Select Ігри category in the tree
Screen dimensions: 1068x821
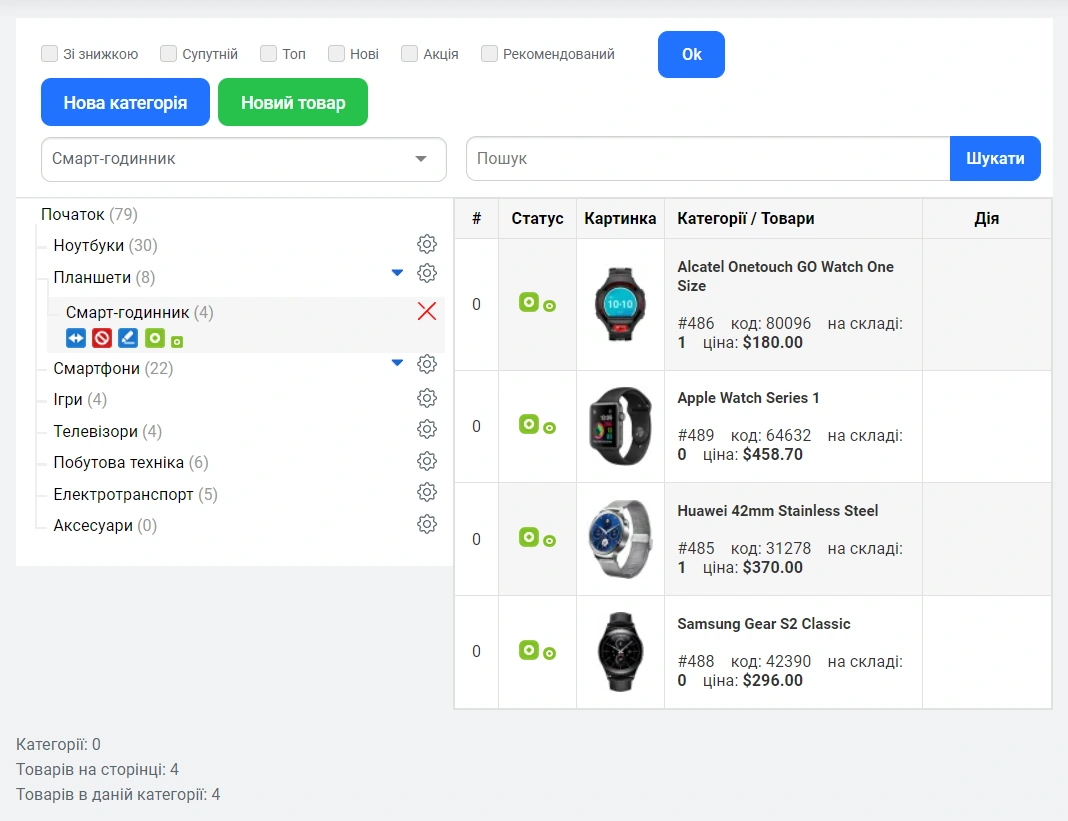coord(68,400)
